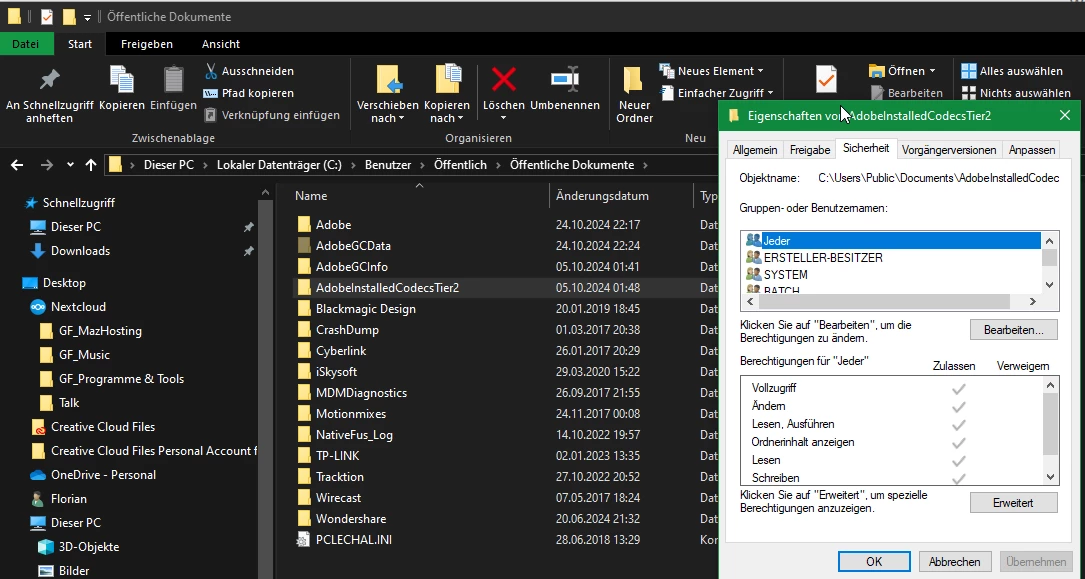Click Verknüpfung einfügen in the ribbon
Viewport: 1085px width, 579px height.
pos(272,116)
